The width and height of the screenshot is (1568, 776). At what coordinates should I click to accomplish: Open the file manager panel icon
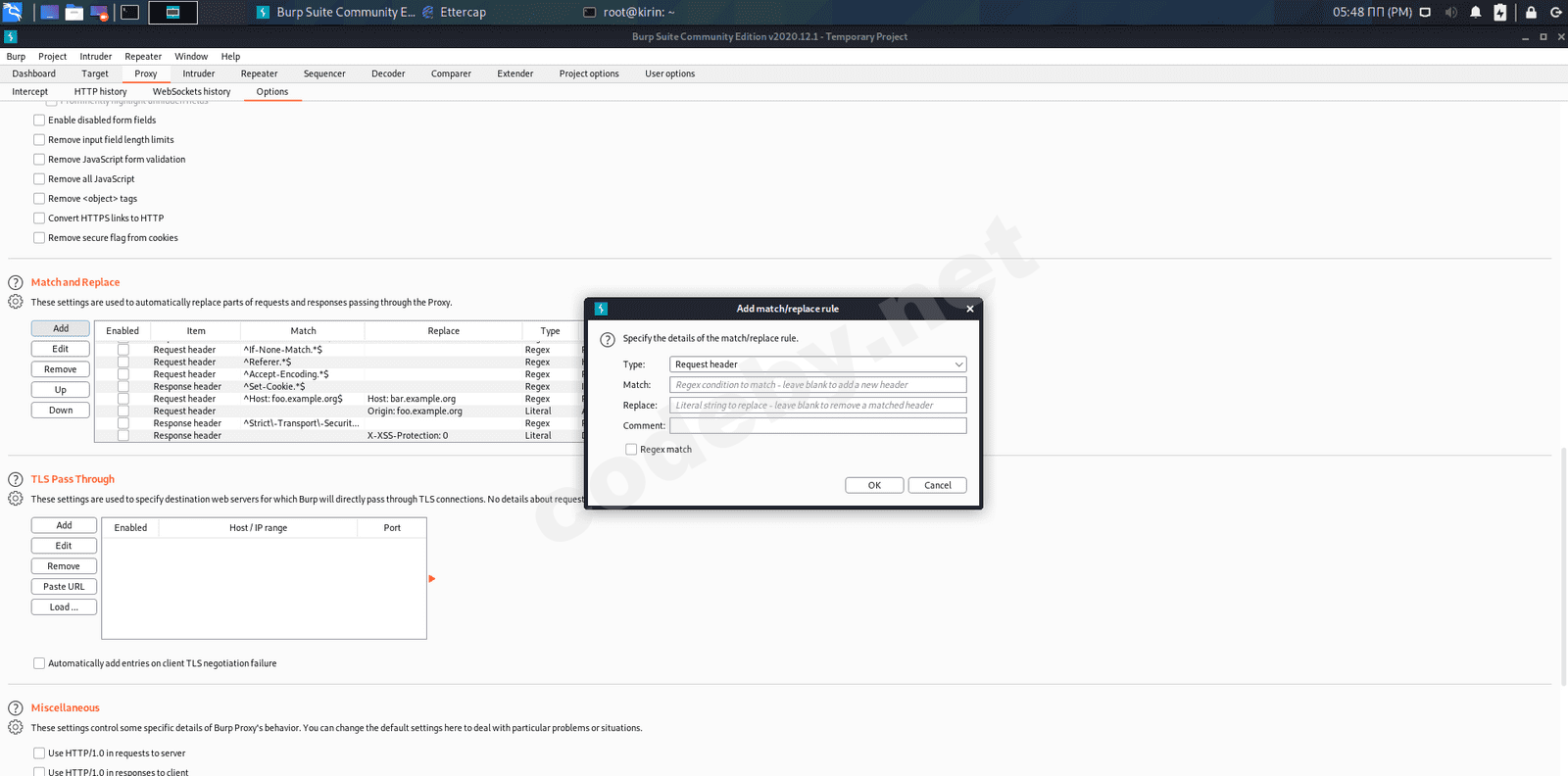pos(73,12)
